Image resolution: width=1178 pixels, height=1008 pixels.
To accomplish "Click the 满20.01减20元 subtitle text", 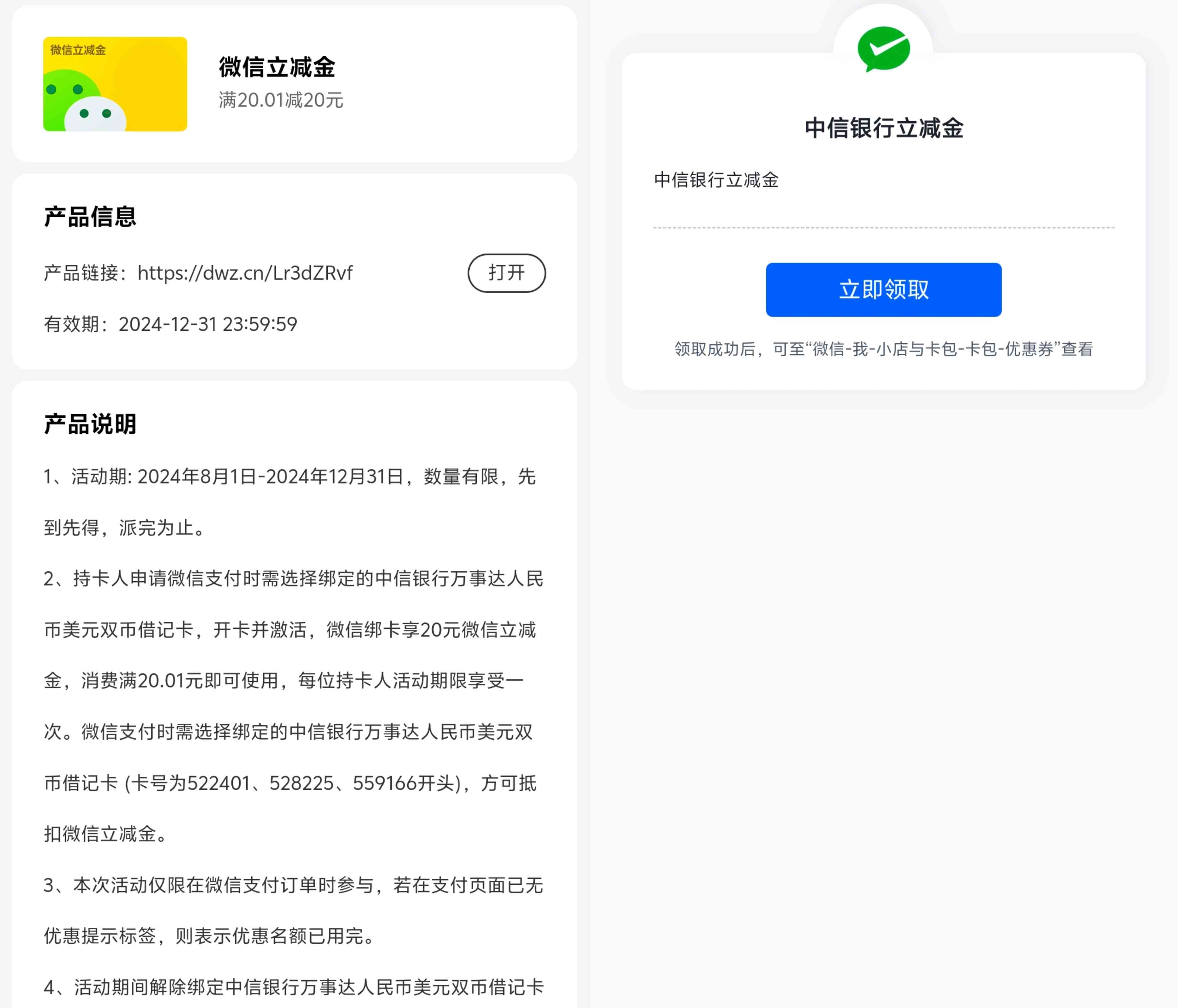I will click(281, 100).
